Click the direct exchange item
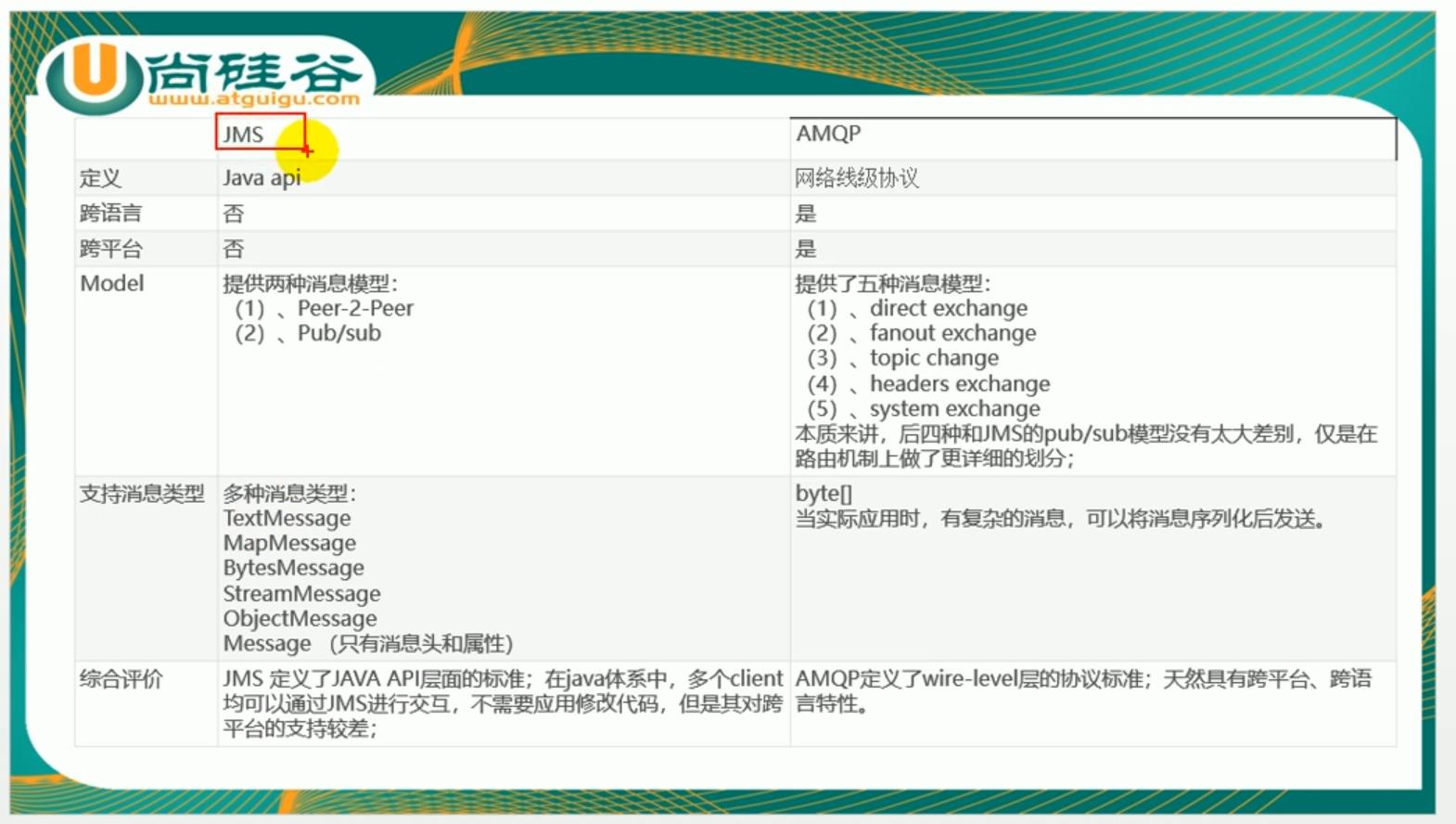 (917, 308)
